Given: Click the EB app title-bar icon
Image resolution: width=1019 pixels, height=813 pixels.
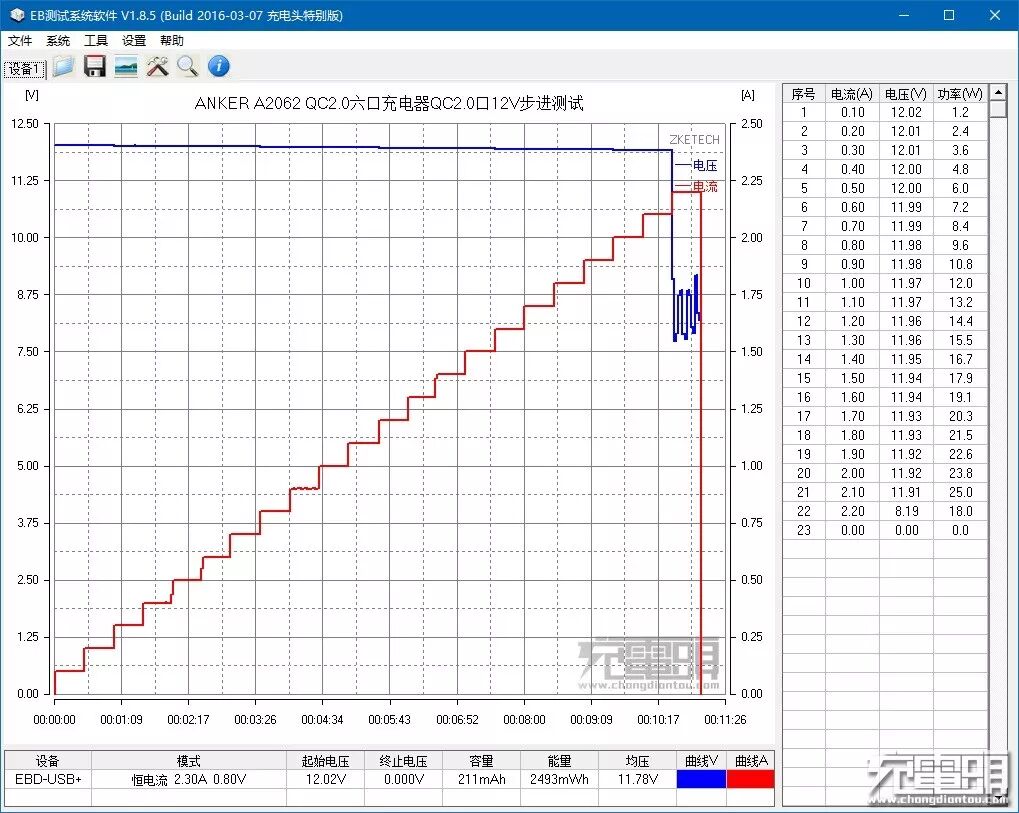Looking at the screenshot, I should click(x=17, y=15).
